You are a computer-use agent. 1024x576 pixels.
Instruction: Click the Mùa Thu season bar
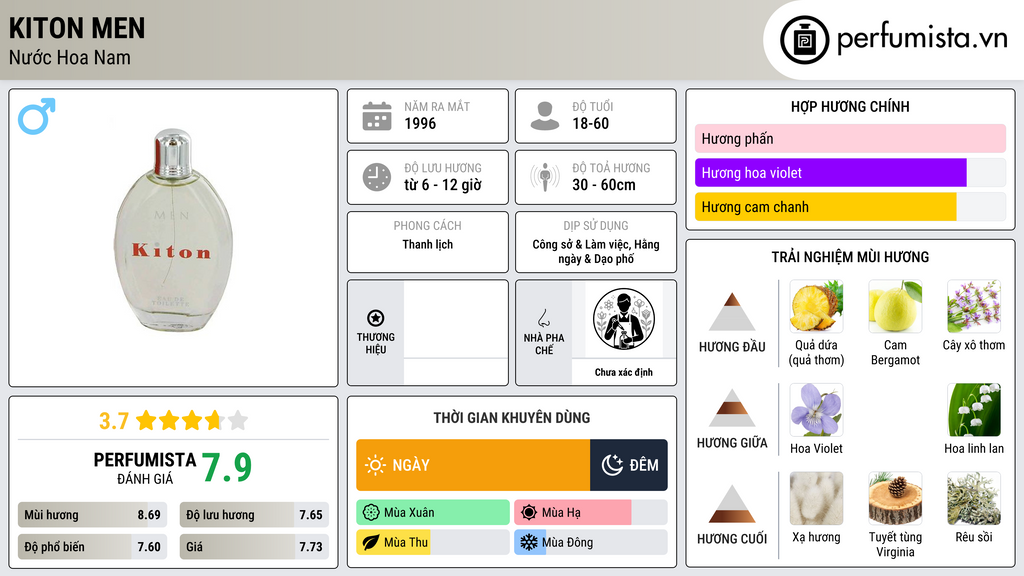pyautogui.click(x=433, y=542)
